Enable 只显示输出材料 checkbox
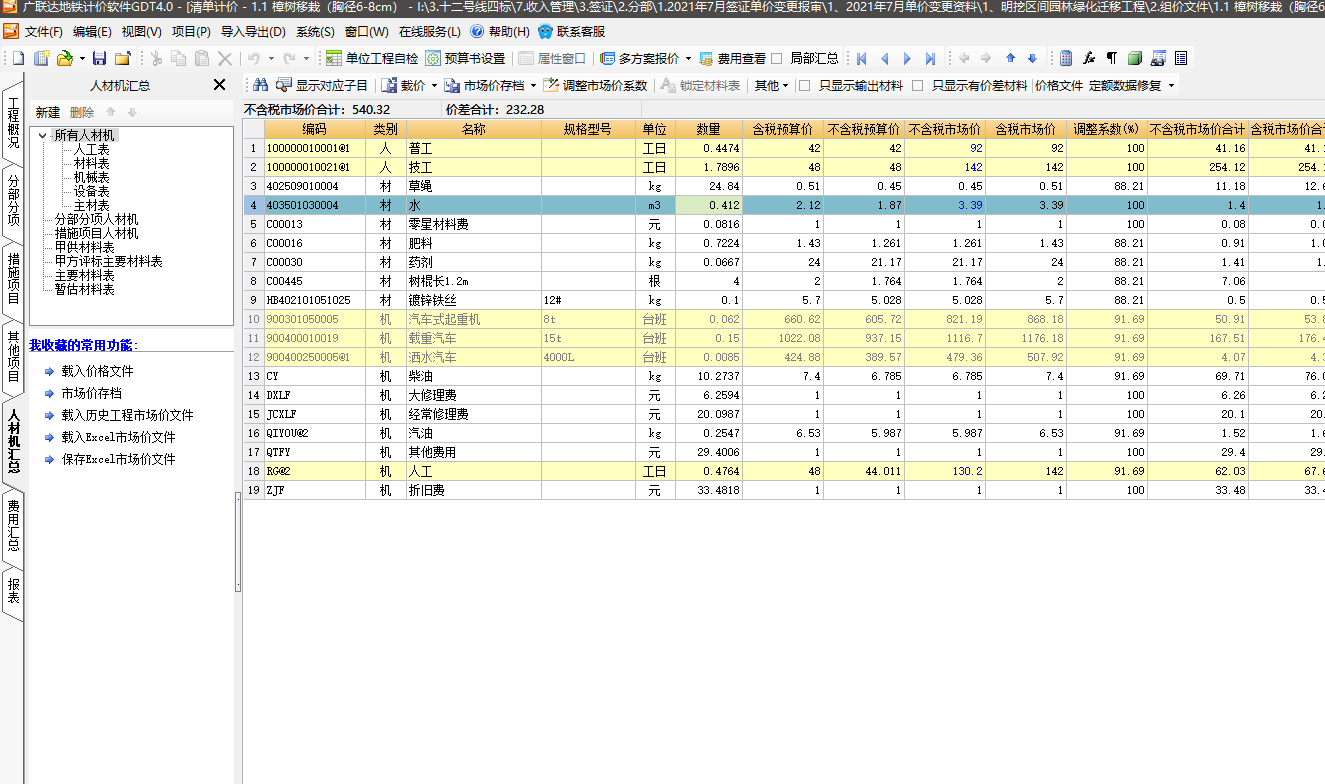This screenshot has width=1325, height=784. pos(805,86)
